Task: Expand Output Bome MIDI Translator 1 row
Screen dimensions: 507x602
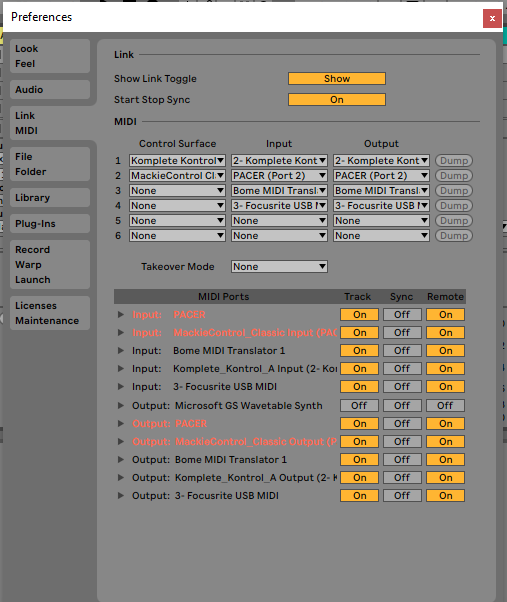Action: (x=121, y=460)
